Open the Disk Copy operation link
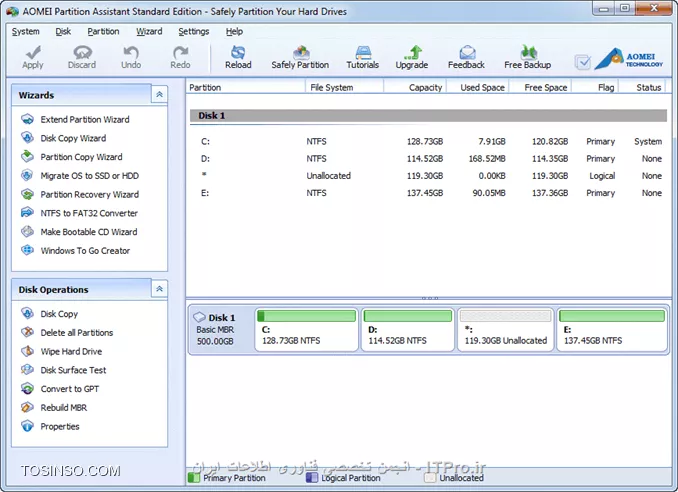This screenshot has width=678, height=492. click(x=59, y=314)
